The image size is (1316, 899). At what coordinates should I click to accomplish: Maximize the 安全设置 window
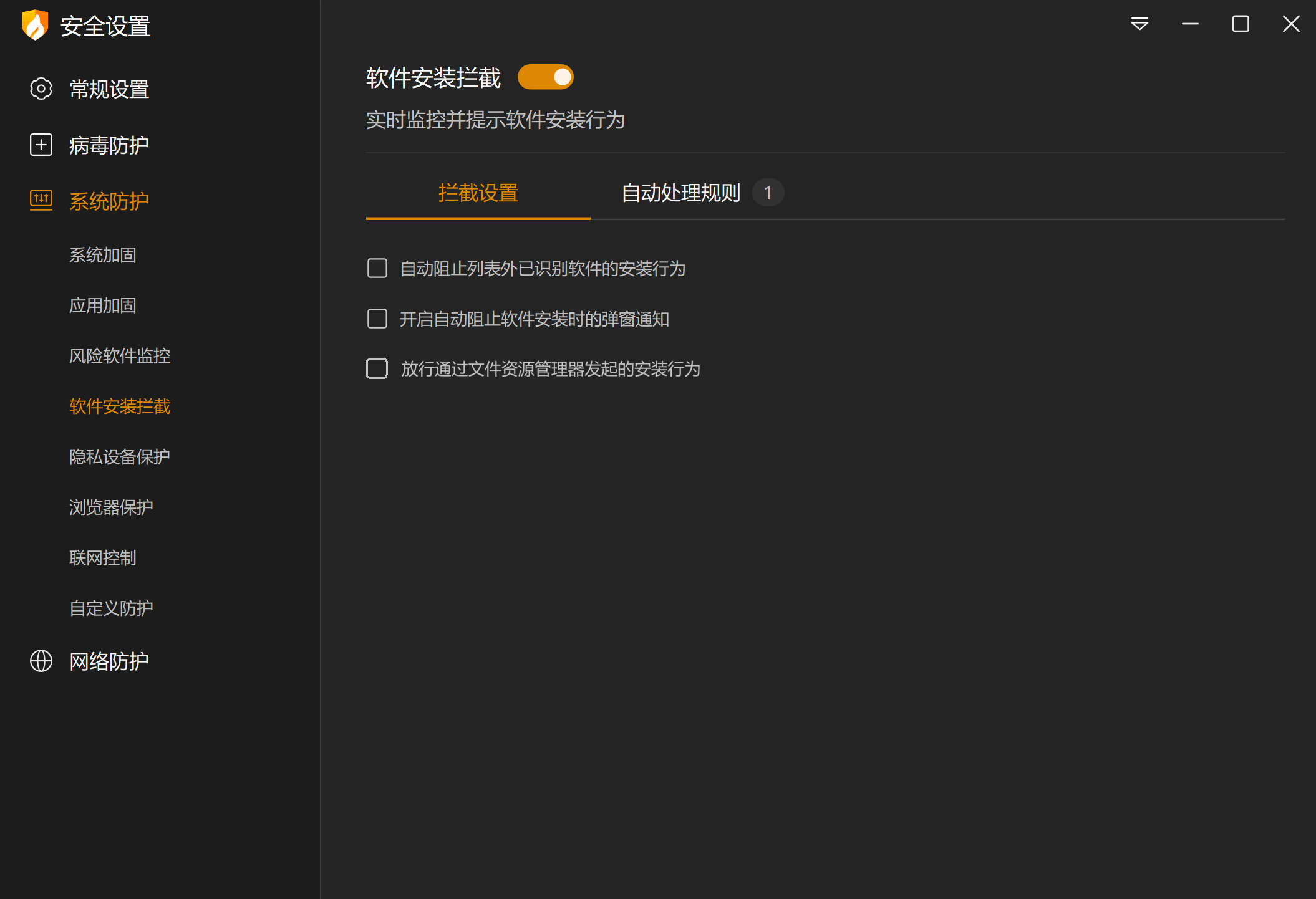1241,24
